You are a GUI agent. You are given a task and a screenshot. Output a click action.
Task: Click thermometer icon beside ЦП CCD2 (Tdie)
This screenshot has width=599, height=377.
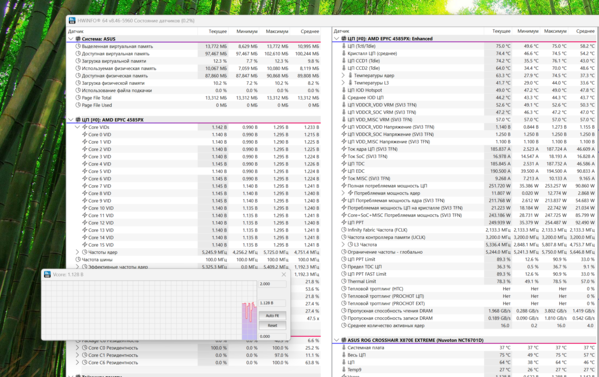pos(343,68)
